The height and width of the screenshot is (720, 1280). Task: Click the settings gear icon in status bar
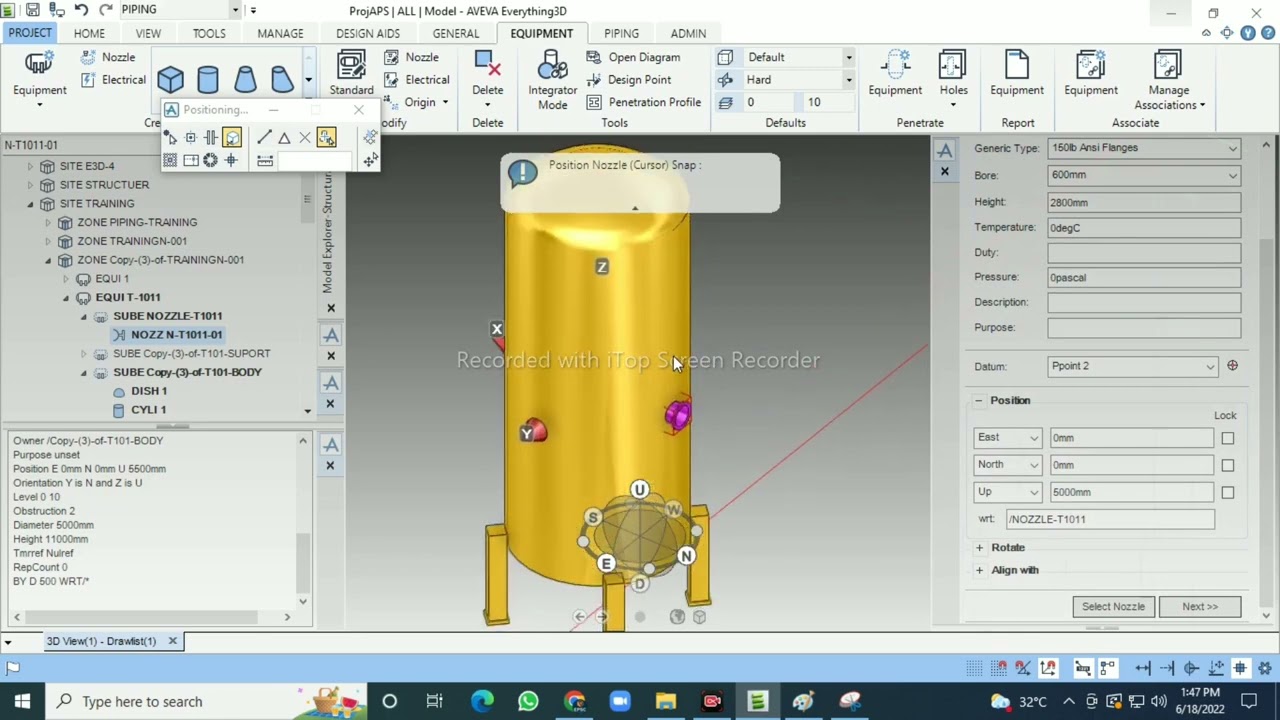[1265, 668]
